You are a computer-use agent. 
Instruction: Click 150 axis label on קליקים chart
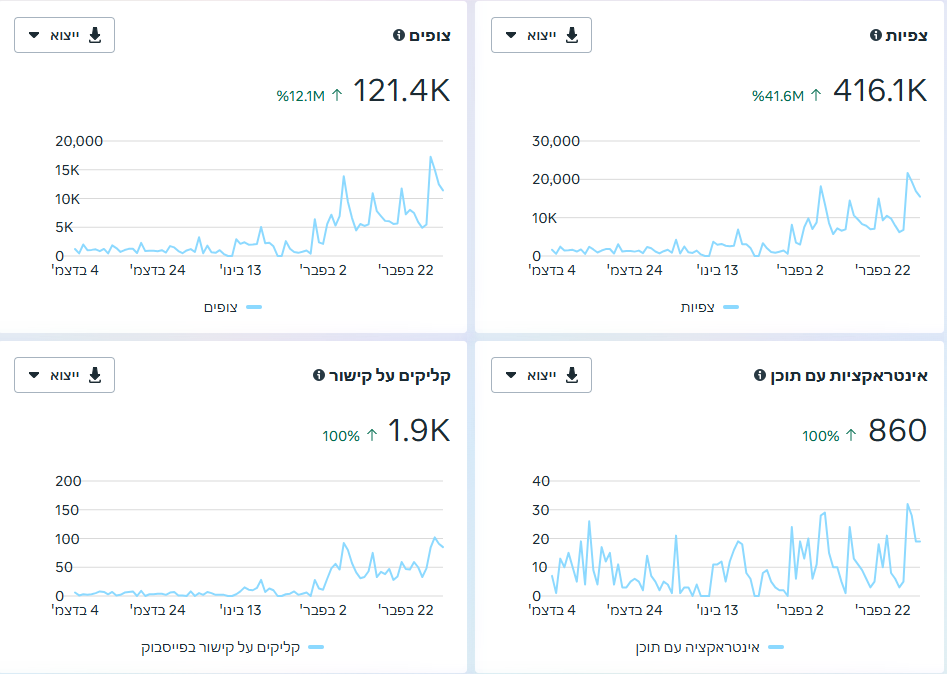[68, 510]
